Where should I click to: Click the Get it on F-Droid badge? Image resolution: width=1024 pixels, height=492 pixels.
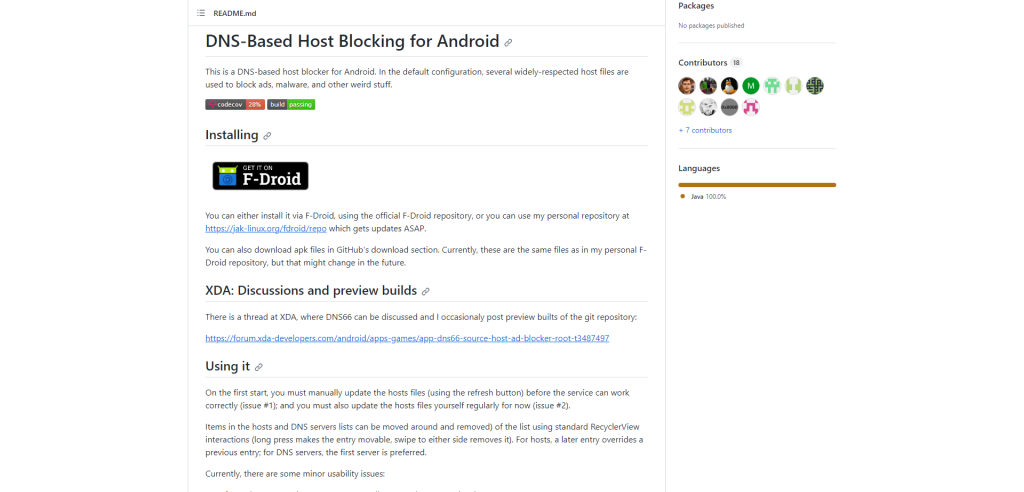(261, 176)
